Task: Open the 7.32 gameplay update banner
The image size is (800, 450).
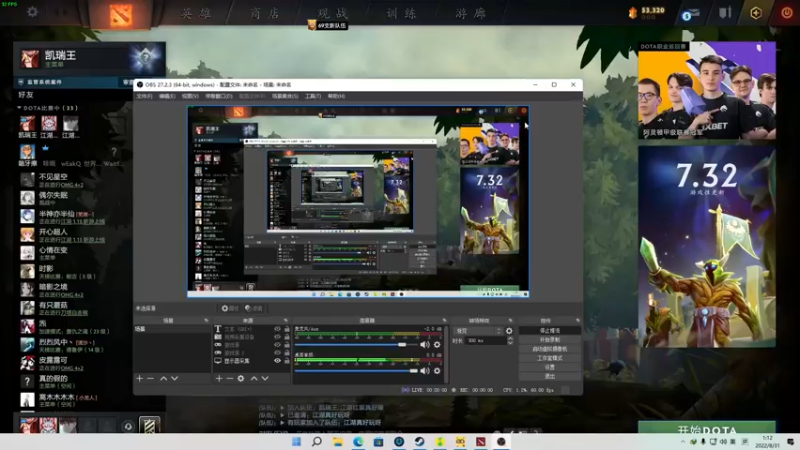Action: [707, 246]
